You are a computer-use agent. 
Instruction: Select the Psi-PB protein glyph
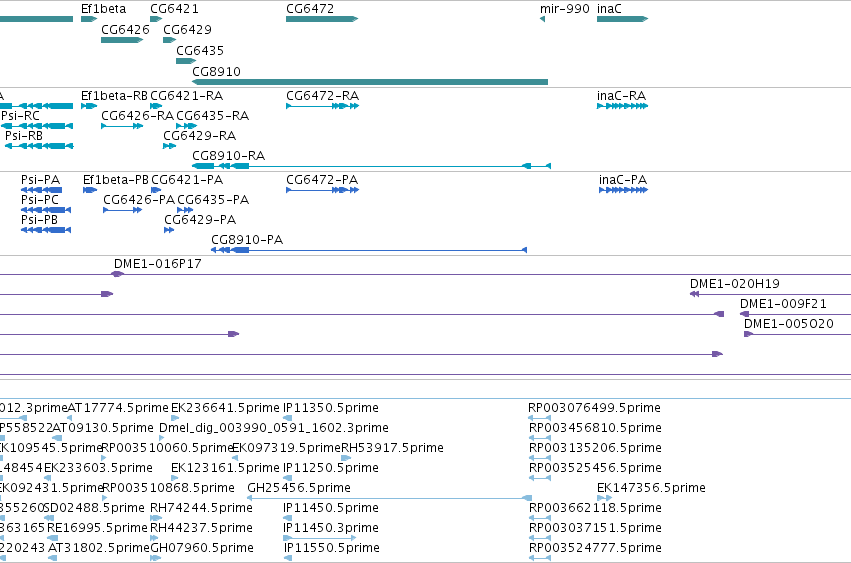(x=46, y=230)
